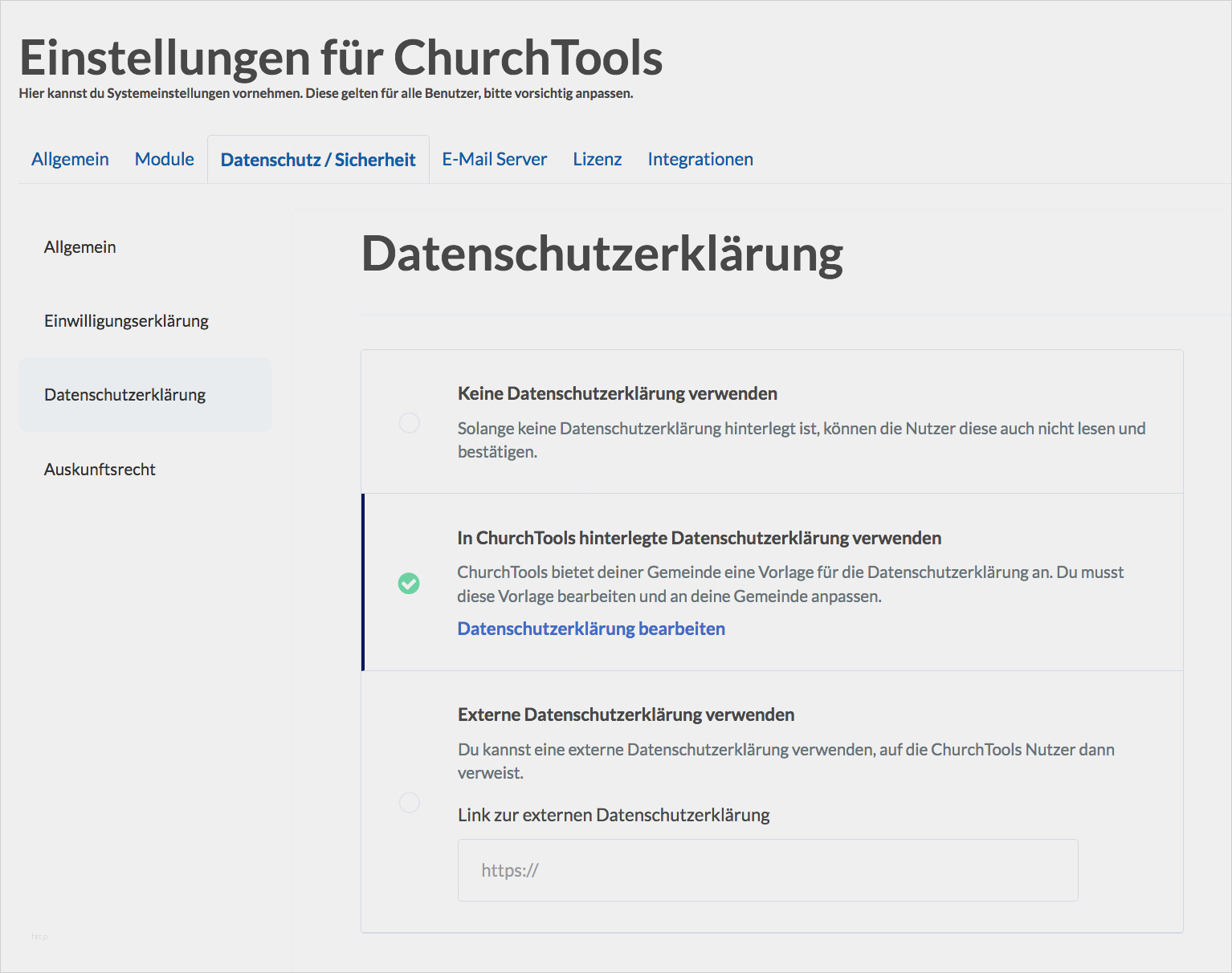
Task: Click the 'Externe Datenschutzerklärung verwenden' option title
Action: tap(626, 714)
